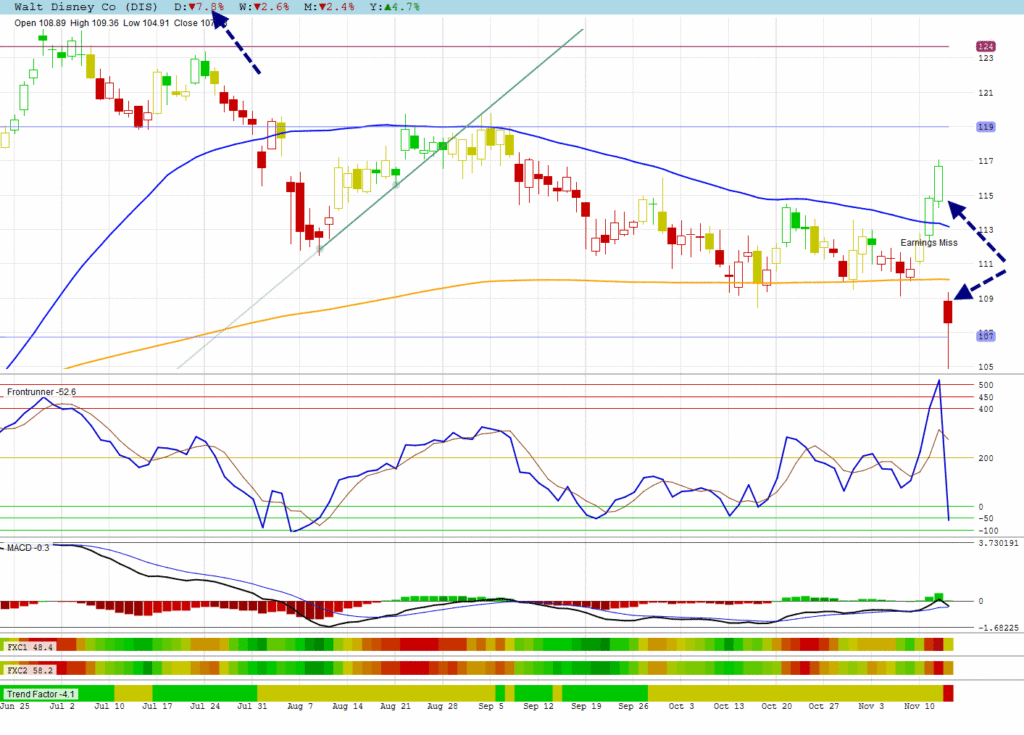
Task: Click the dashed arrow pointing at the red candle
Action: [x=982, y=278]
